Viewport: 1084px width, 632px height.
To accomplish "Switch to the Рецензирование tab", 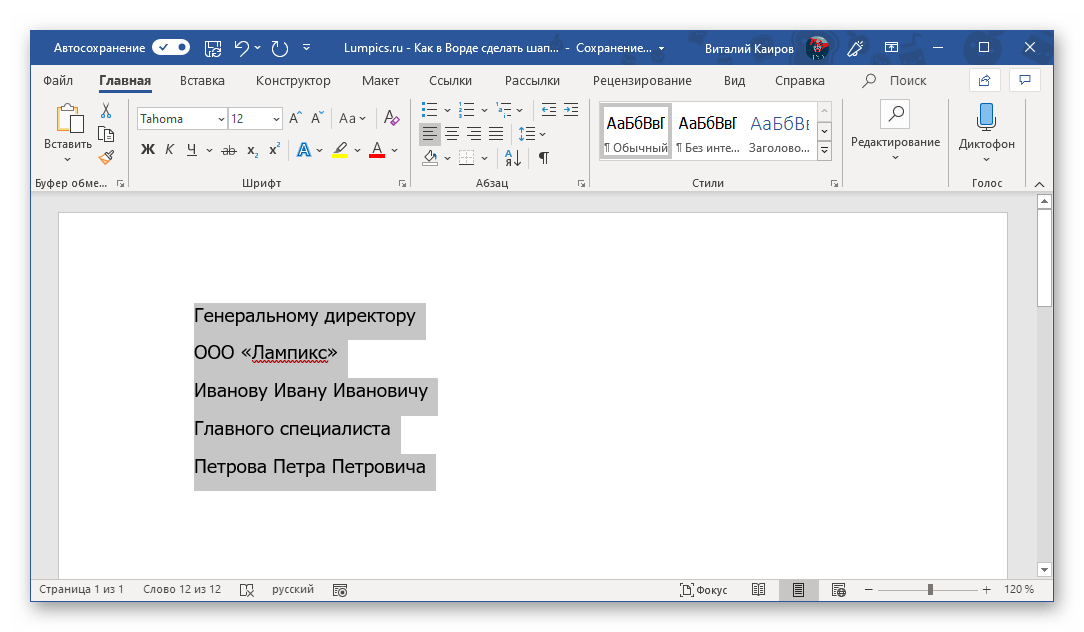I will (641, 81).
